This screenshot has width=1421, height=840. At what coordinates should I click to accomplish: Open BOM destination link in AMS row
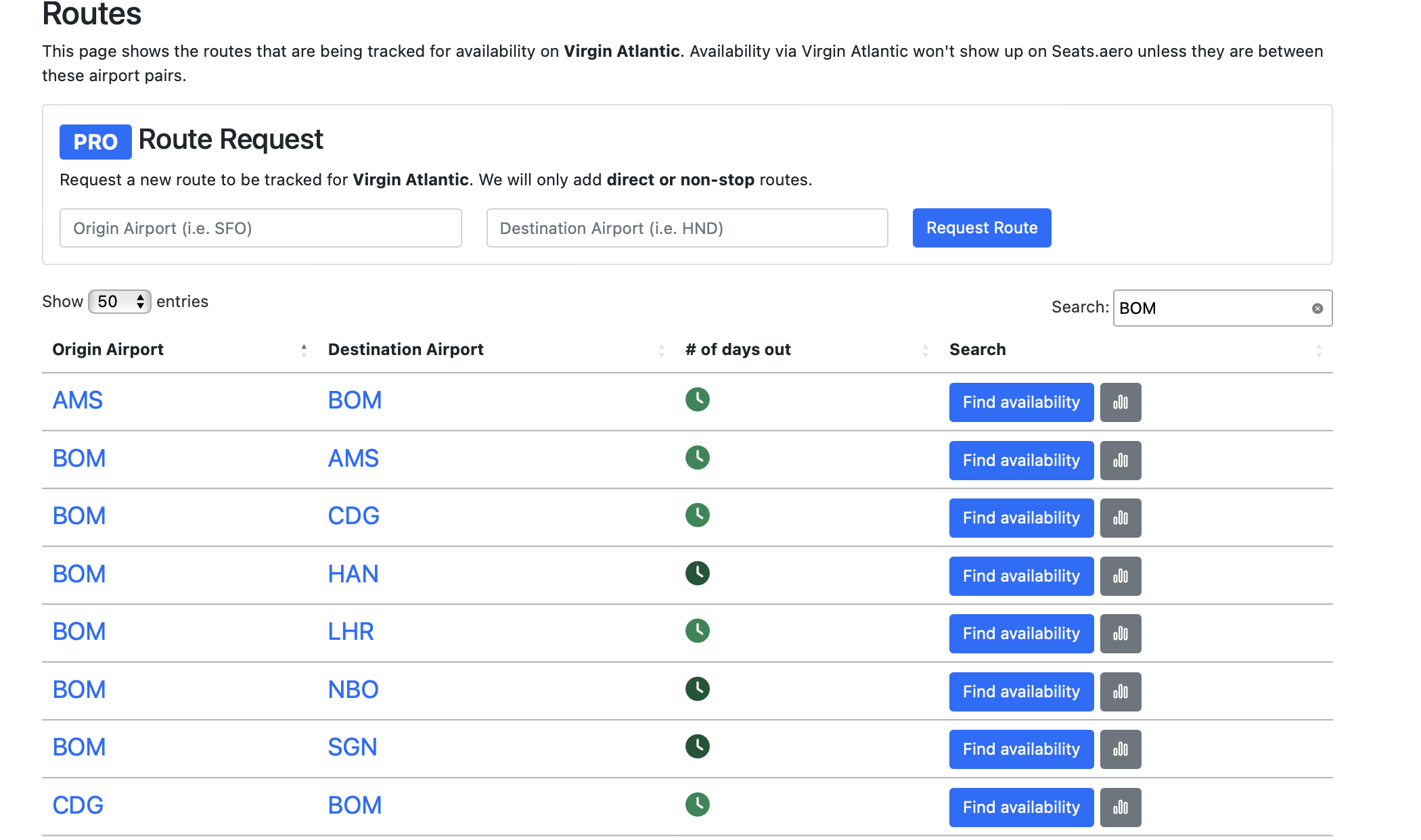[355, 400]
